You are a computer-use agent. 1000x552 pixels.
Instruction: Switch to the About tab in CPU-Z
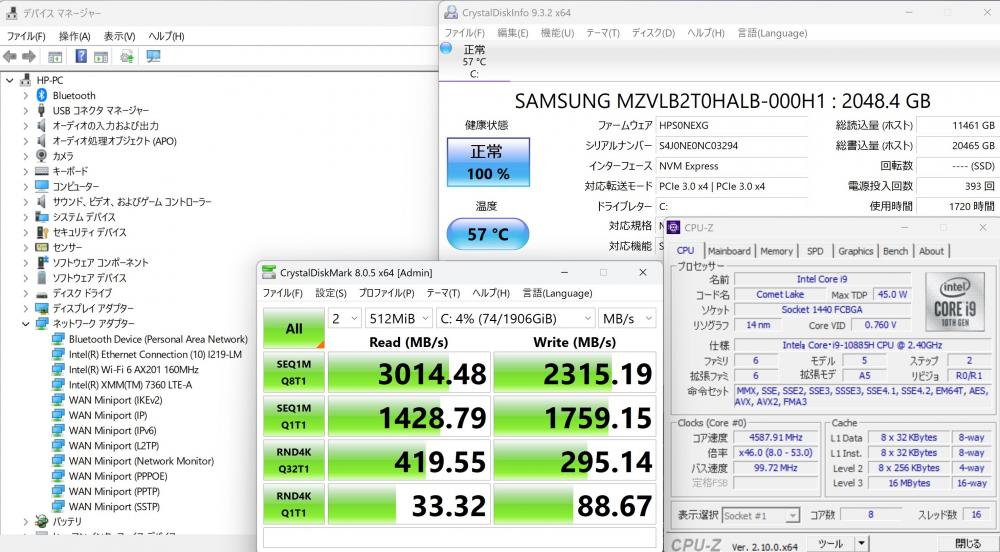(931, 251)
